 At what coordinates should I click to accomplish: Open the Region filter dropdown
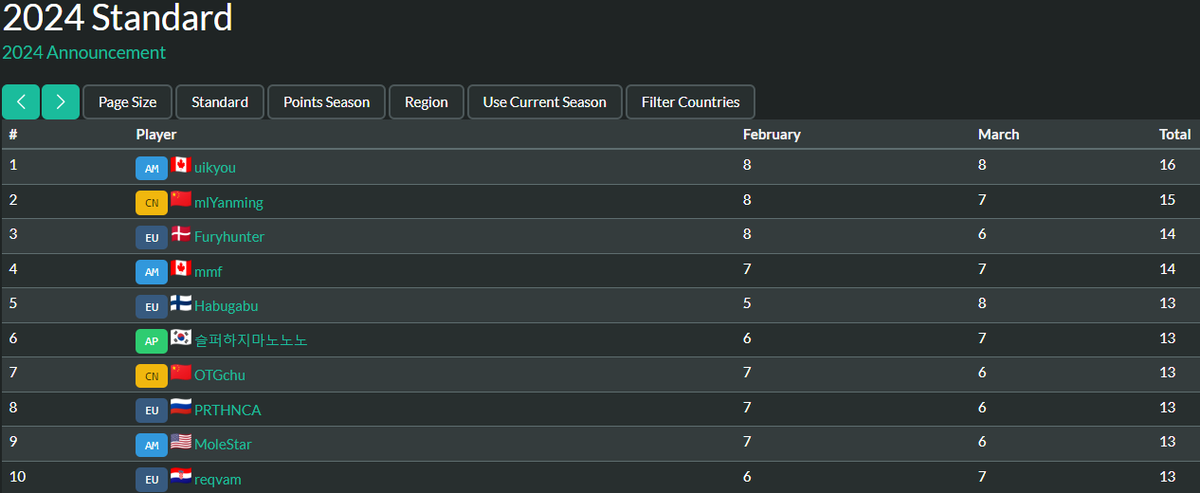(426, 102)
